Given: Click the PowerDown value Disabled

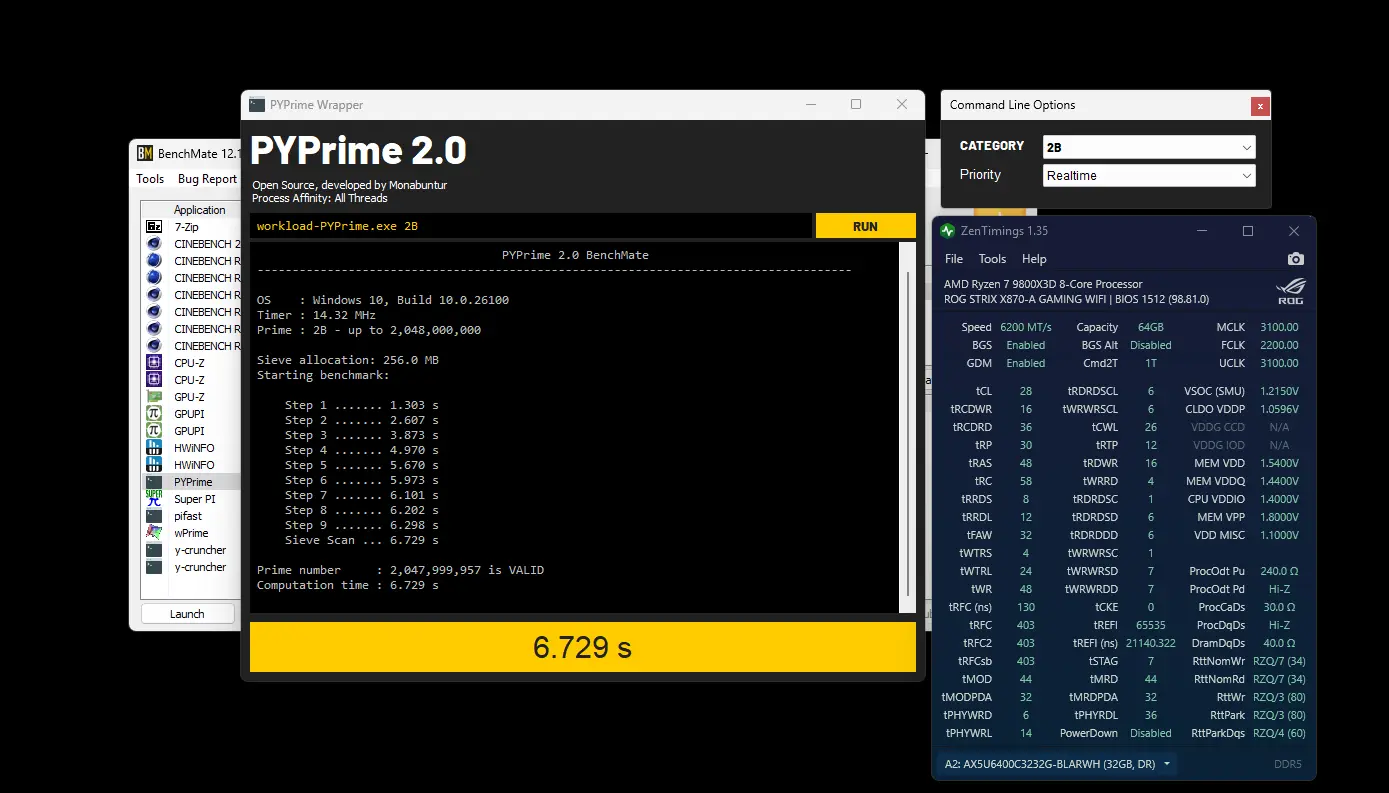Looking at the screenshot, I should [1150, 733].
